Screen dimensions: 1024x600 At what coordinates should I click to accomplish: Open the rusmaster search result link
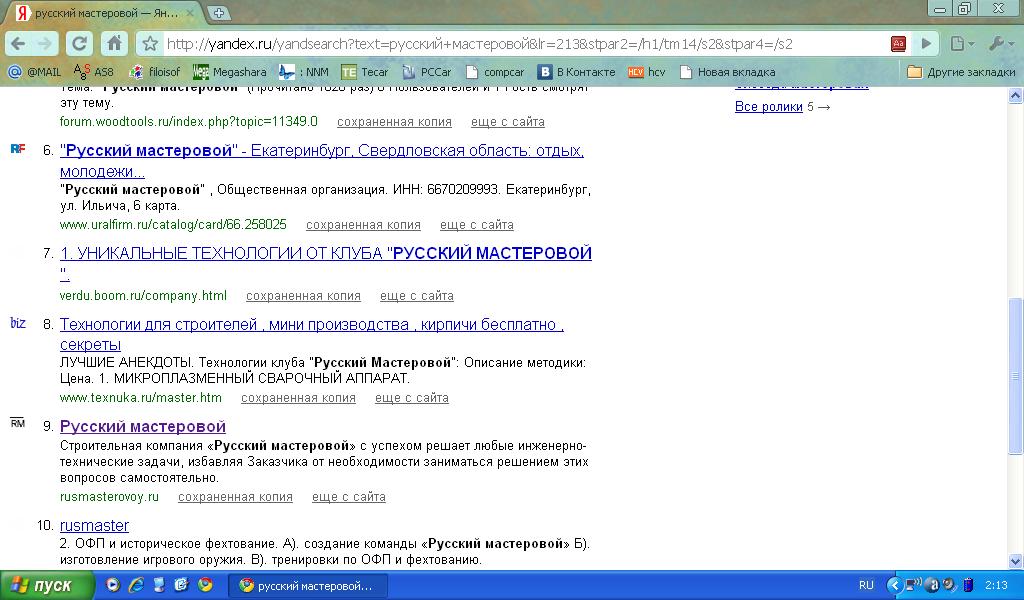tap(94, 526)
